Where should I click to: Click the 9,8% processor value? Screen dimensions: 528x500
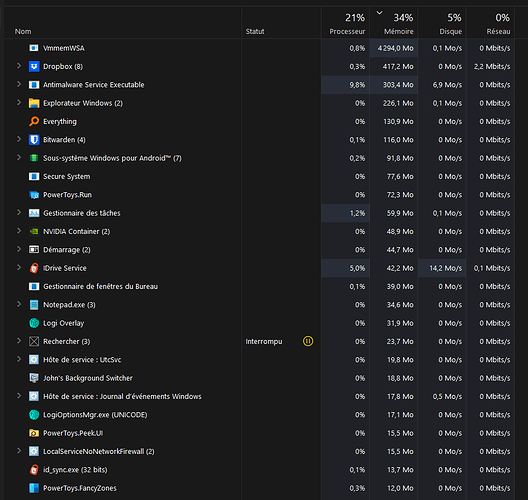point(357,85)
